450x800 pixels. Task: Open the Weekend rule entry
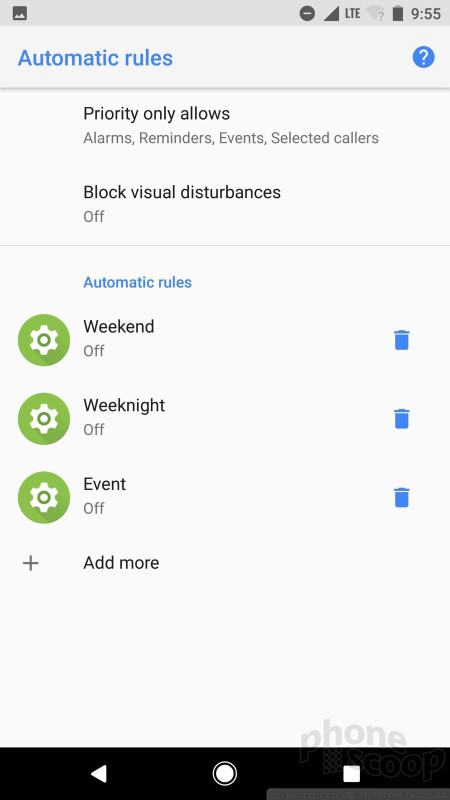pyautogui.click(x=225, y=340)
